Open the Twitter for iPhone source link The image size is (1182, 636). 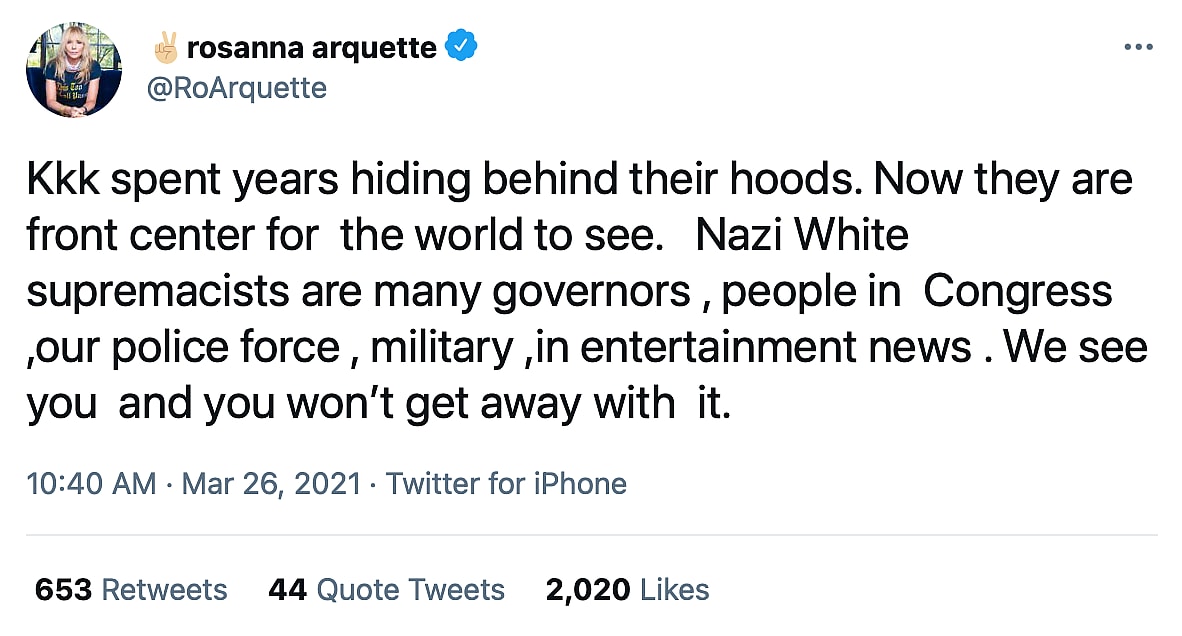click(x=506, y=484)
